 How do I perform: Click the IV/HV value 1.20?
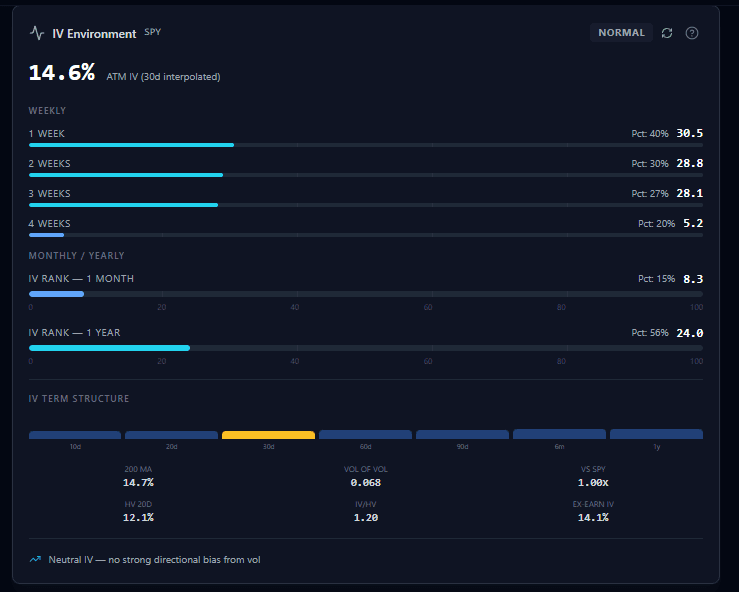[366, 518]
